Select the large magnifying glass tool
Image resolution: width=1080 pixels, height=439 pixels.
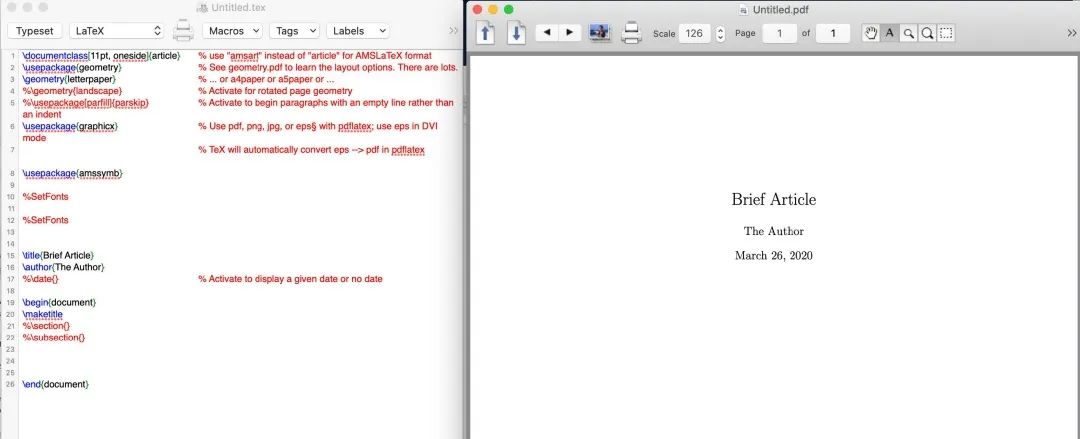(x=927, y=33)
